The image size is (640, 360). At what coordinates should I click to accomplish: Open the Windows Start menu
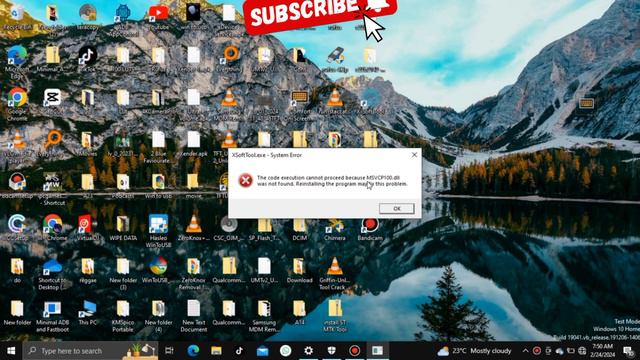click(11, 351)
